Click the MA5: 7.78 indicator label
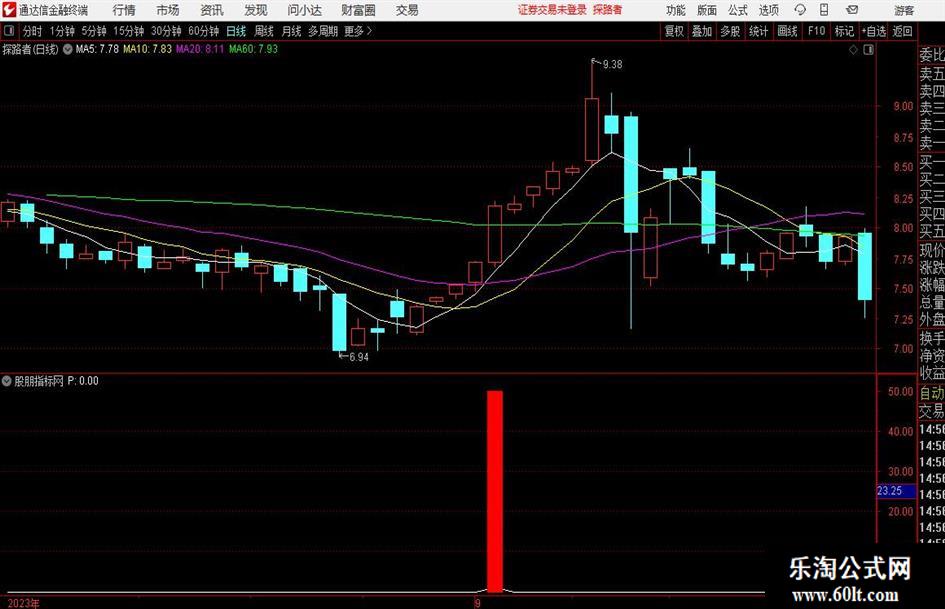The width and height of the screenshot is (945, 609). (x=97, y=49)
